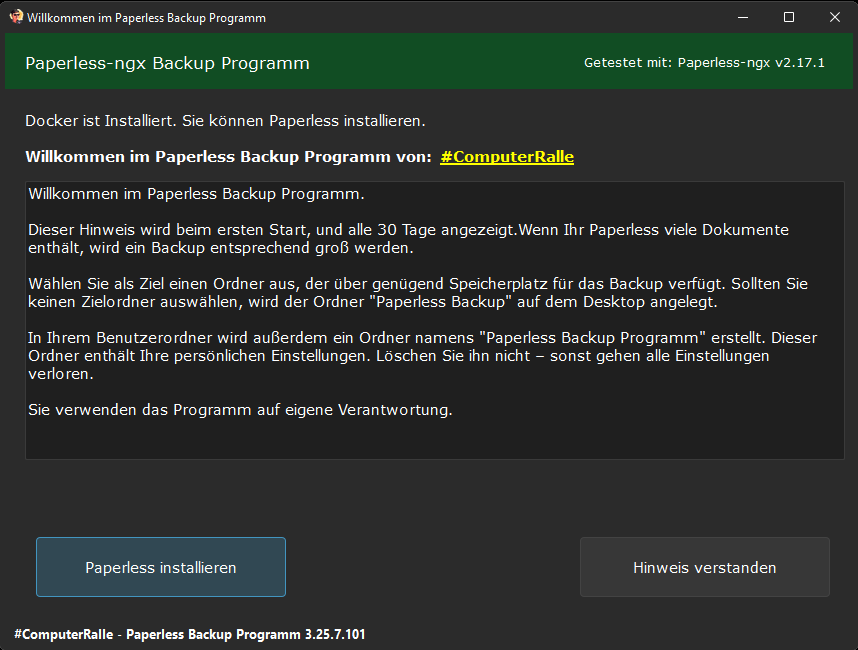Click the green header title Paperless-ngx Backup Programm
The image size is (858, 650).
pos(167,63)
